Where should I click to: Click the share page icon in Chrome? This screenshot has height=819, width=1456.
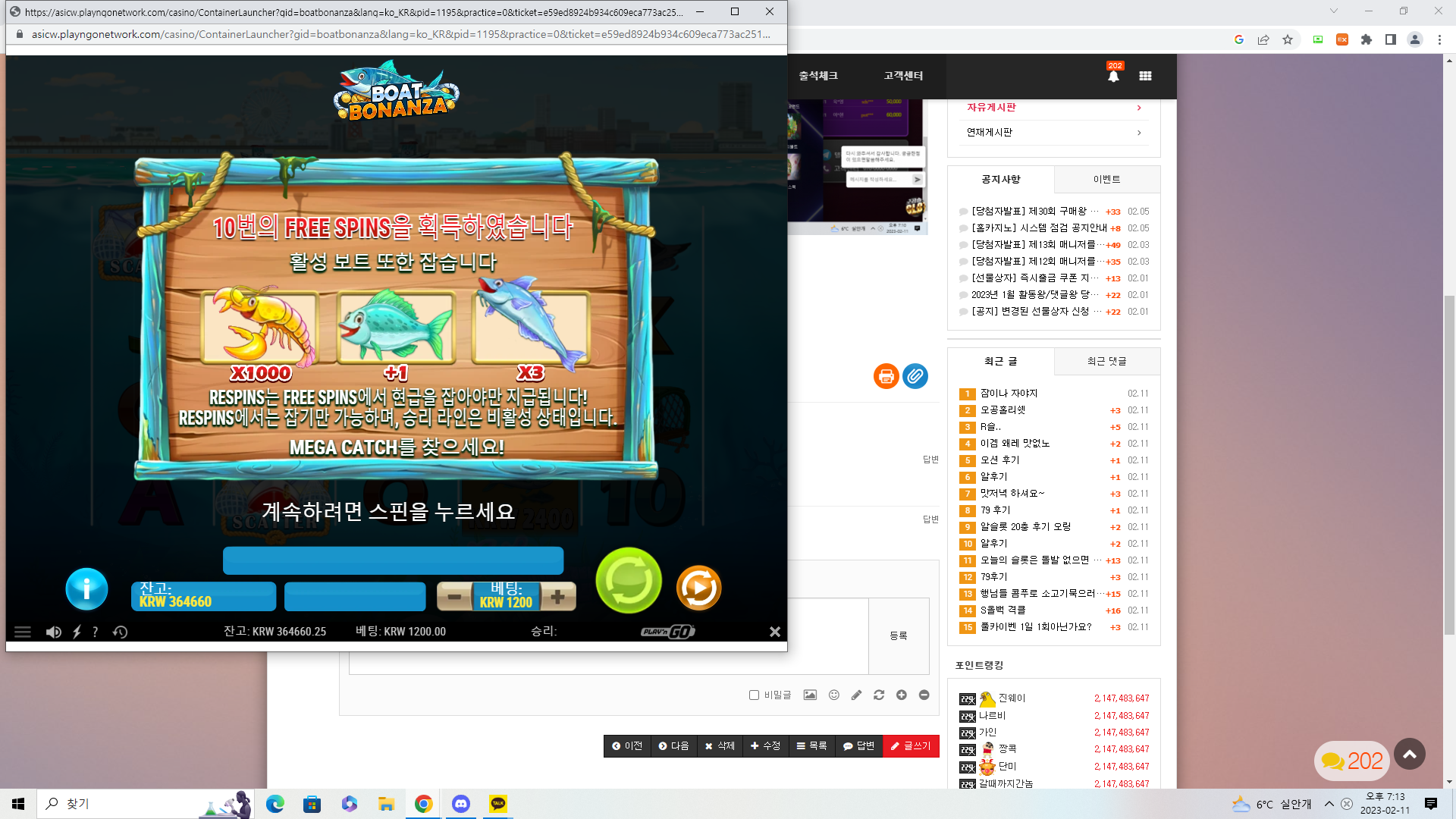tap(1263, 40)
